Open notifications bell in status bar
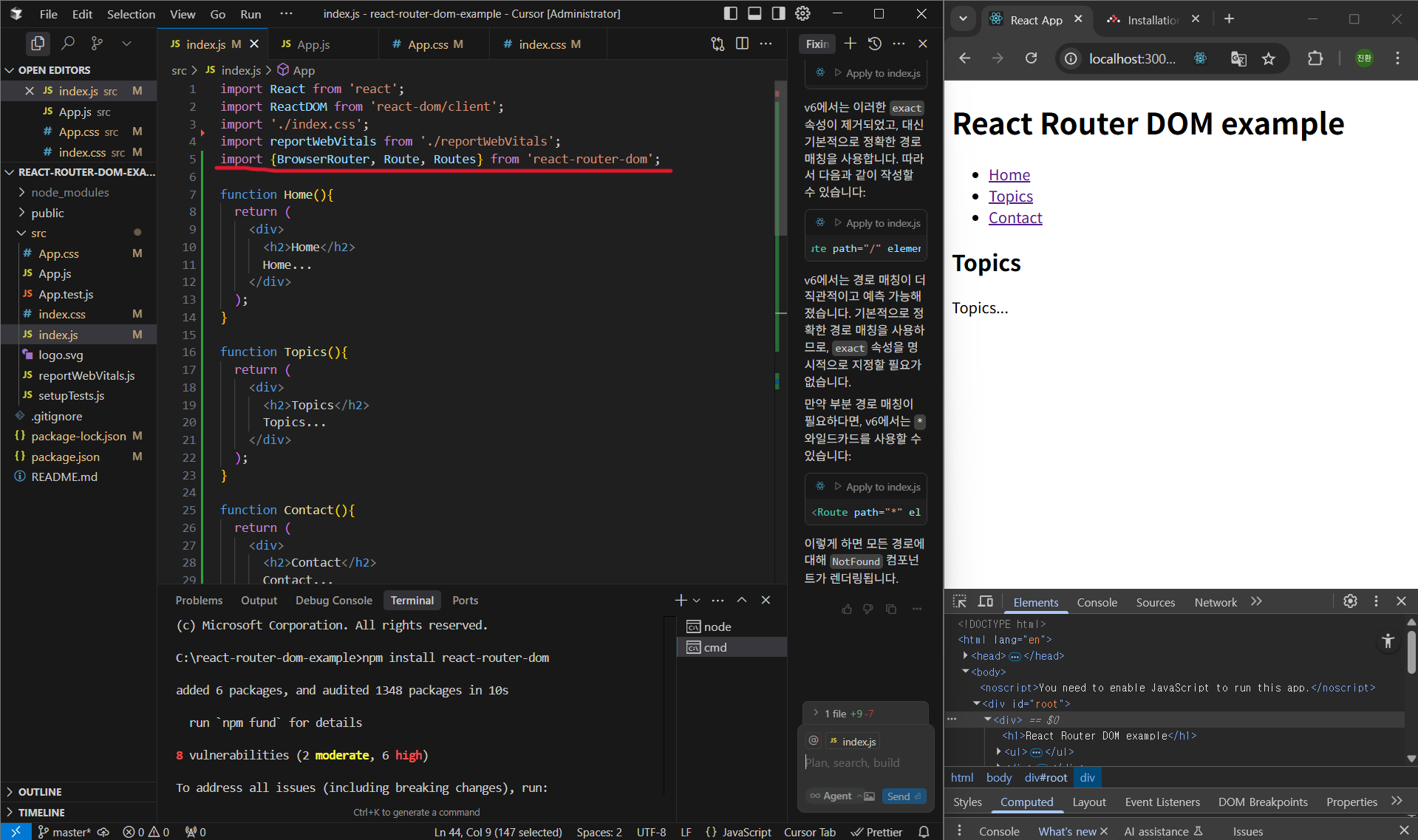 [x=924, y=832]
